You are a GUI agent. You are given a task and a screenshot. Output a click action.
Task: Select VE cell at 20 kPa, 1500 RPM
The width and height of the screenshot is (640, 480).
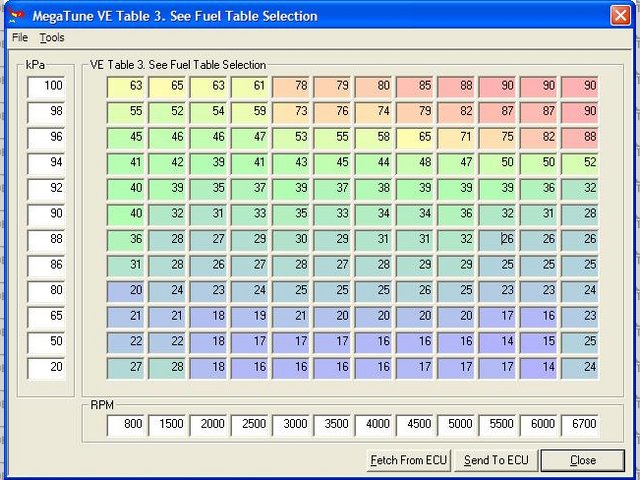pyautogui.click(x=167, y=368)
